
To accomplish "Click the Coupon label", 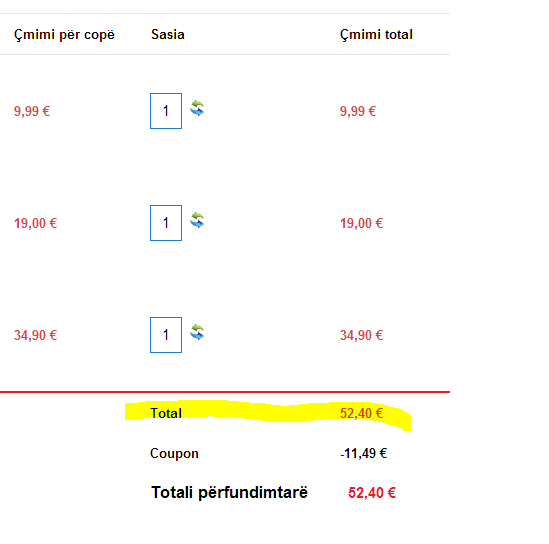I will pyautogui.click(x=174, y=454).
